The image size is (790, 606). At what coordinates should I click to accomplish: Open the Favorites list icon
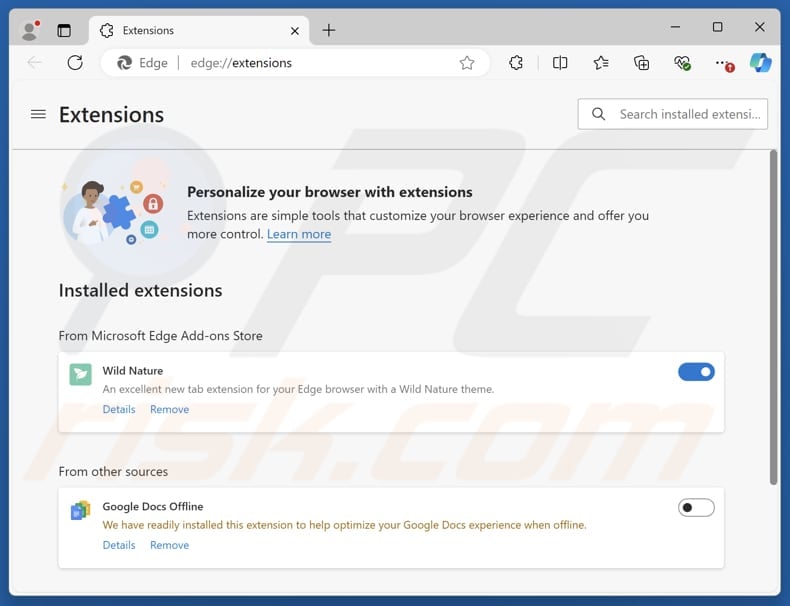[601, 63]
